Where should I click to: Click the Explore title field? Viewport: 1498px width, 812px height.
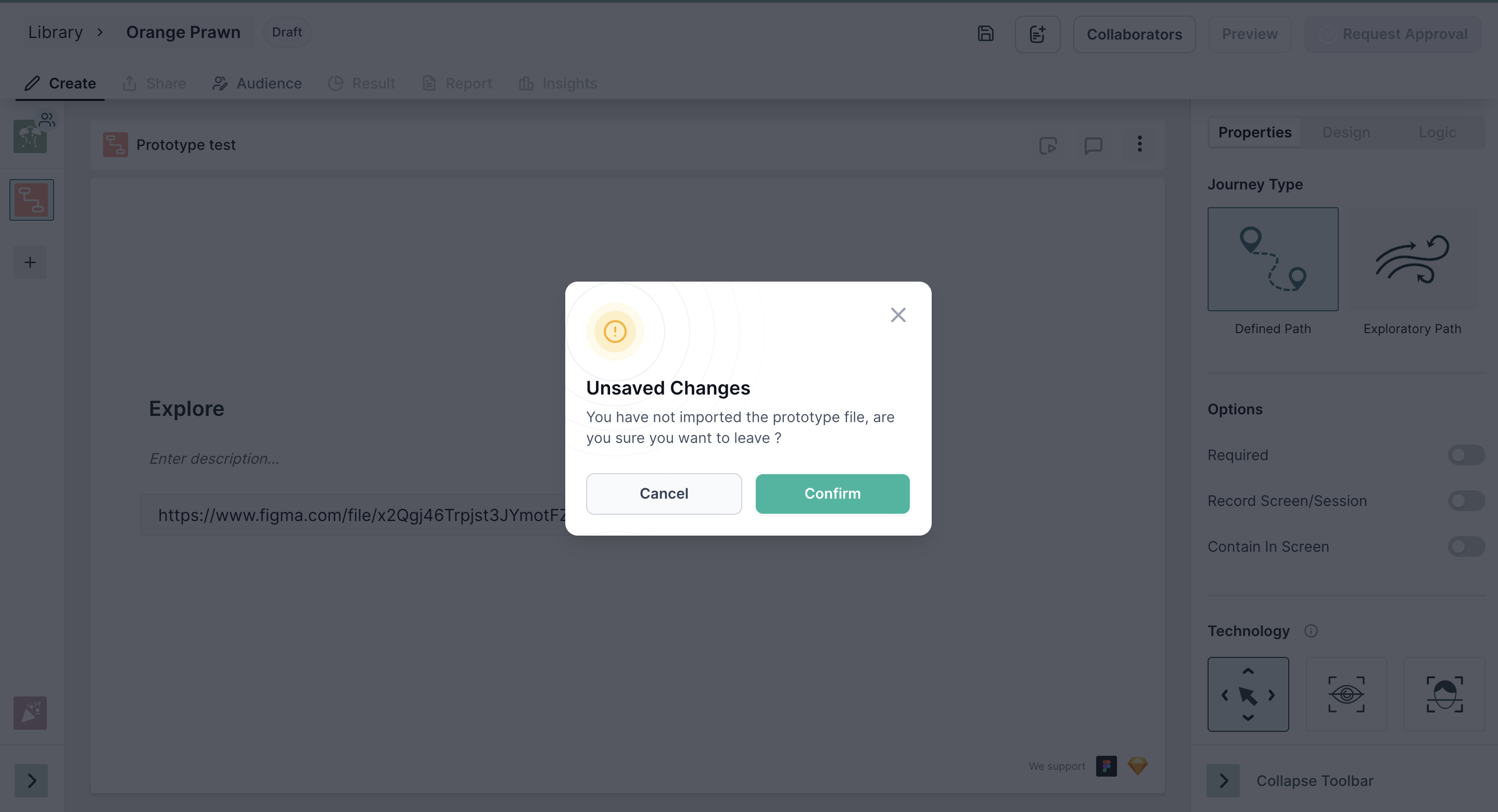tap(186, 408)
